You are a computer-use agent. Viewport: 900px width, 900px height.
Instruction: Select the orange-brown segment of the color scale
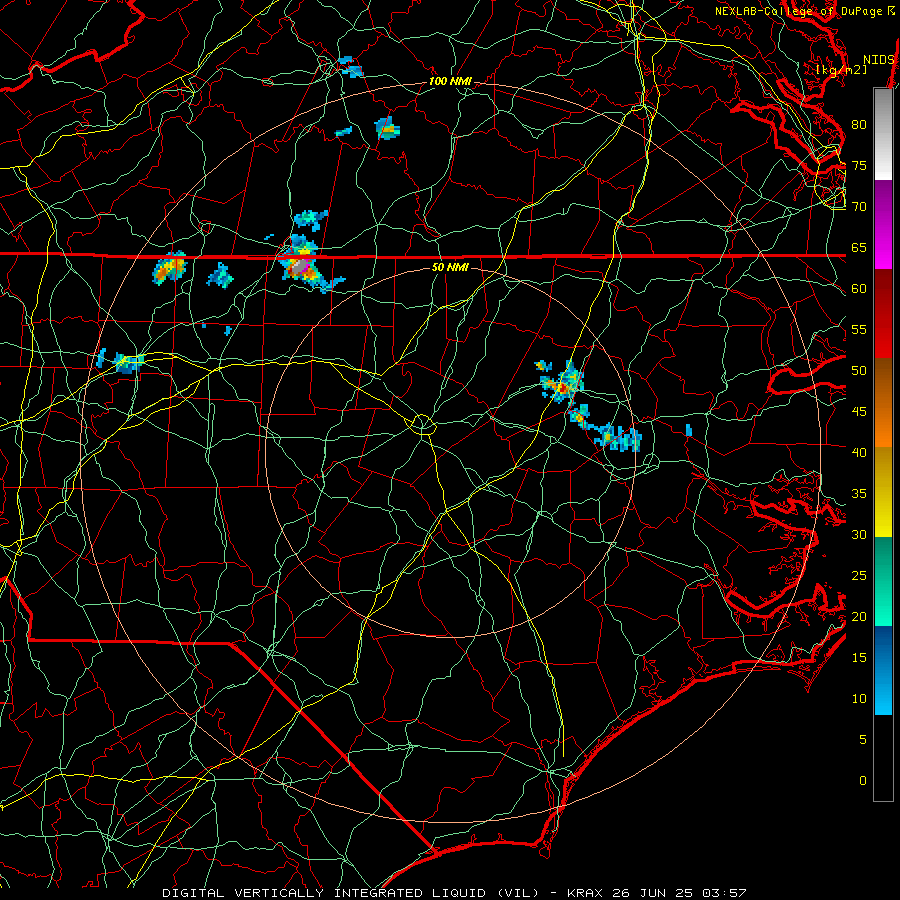[883, 403]
